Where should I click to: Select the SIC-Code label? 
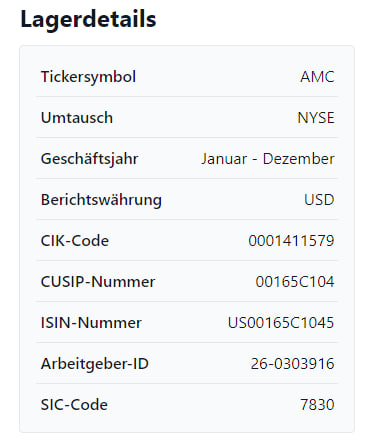point(74,405)
